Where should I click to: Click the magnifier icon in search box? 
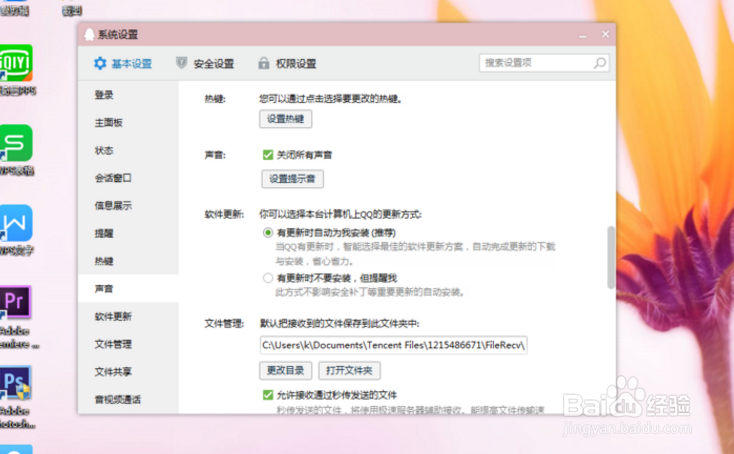tap(600, 63)
